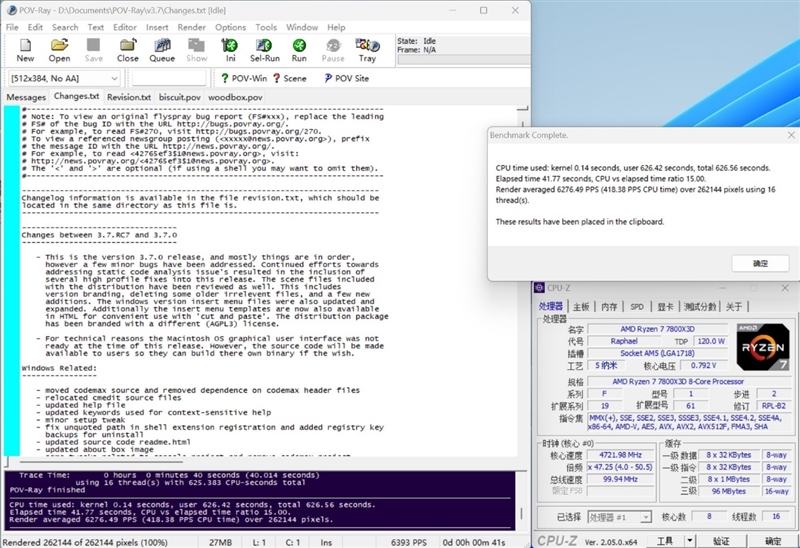Open the Search menu
This screenshot has height=548, width=800.
(65, 27)
